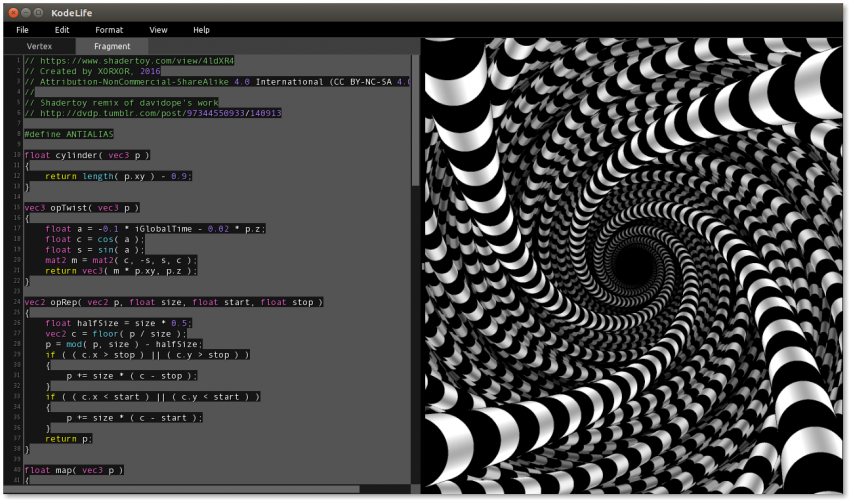Screen dimensions: 849x500
Task: Click the spiral shader preview render
Action: pyautogui.click(x=632, y=265)
